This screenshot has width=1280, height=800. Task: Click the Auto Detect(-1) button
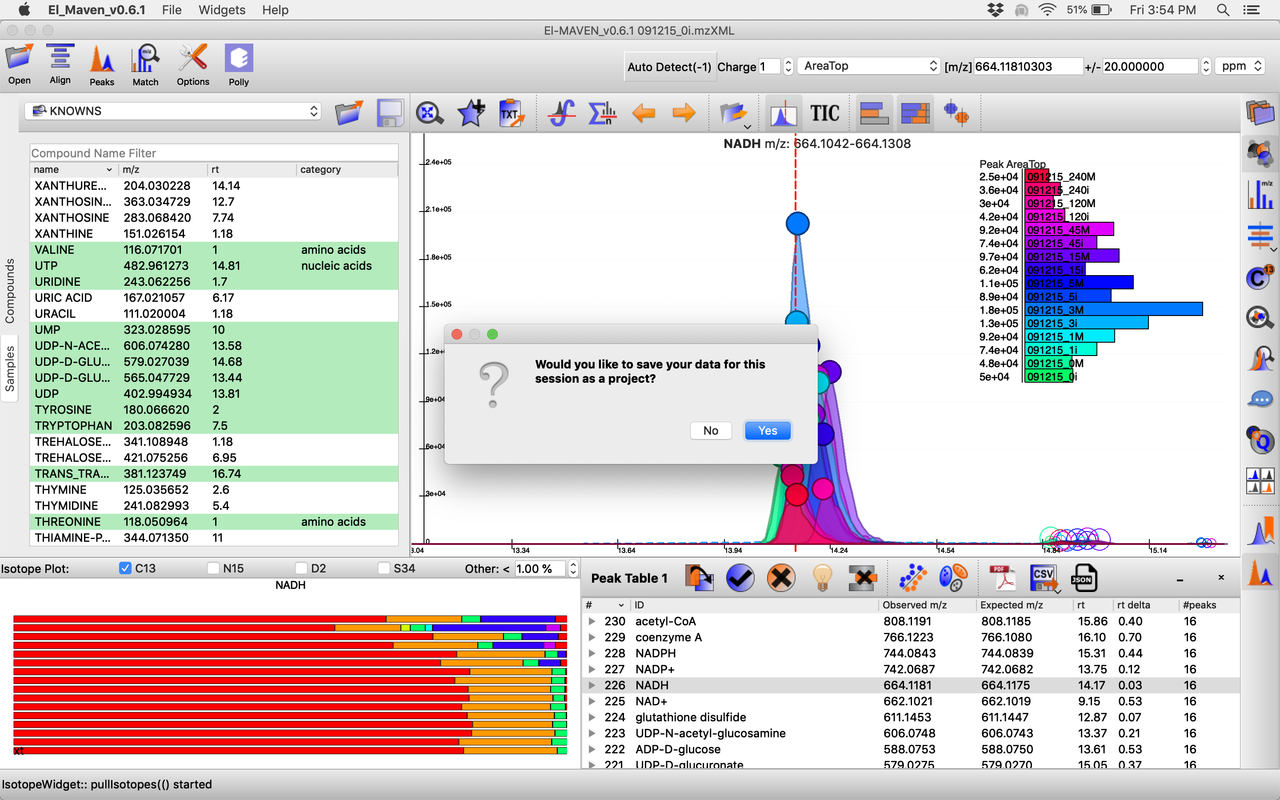(x=669, y=67)
